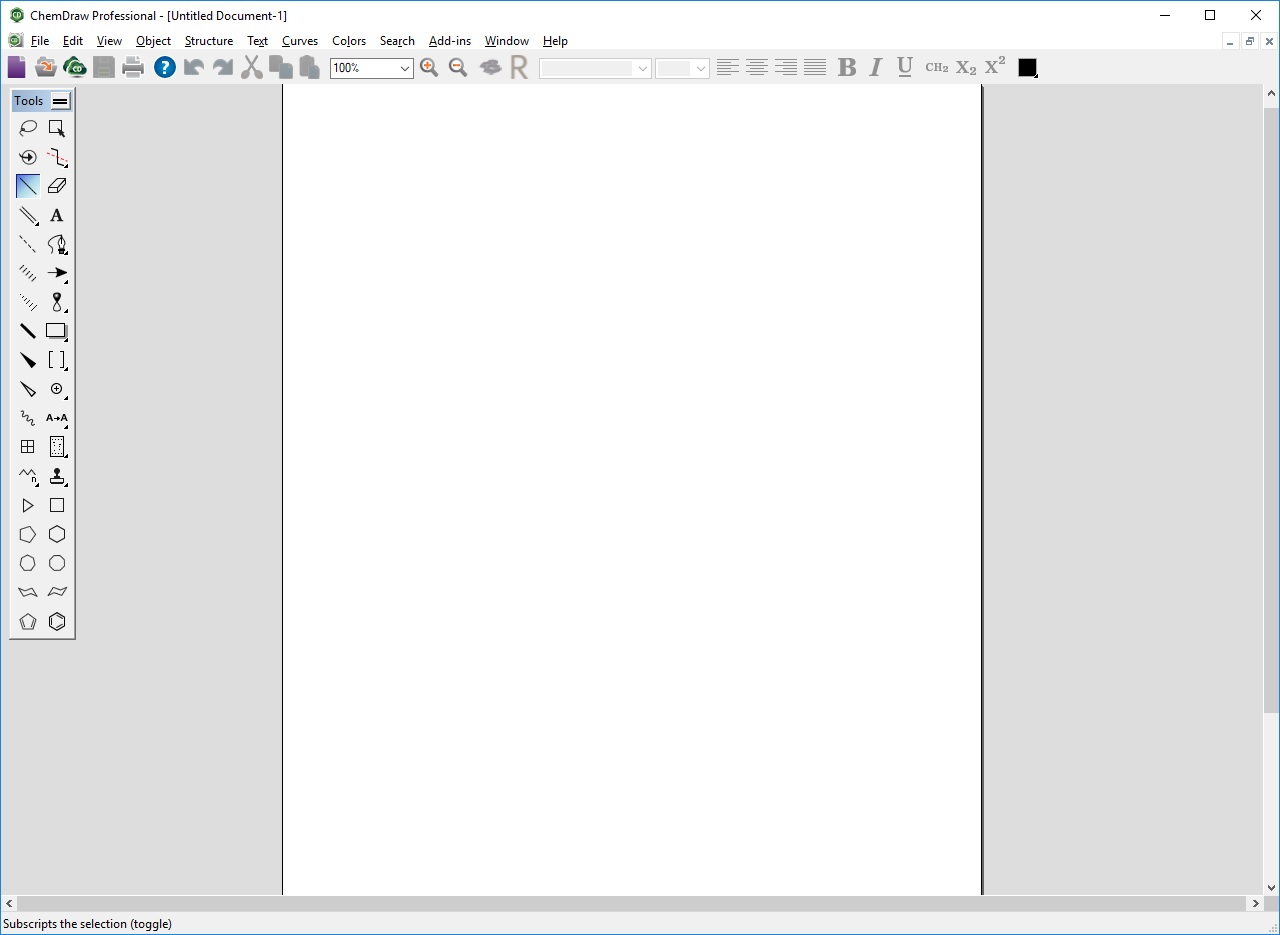
Task: Choose the Cyclohexane ring tool
Action: click(x=57, y=534)
